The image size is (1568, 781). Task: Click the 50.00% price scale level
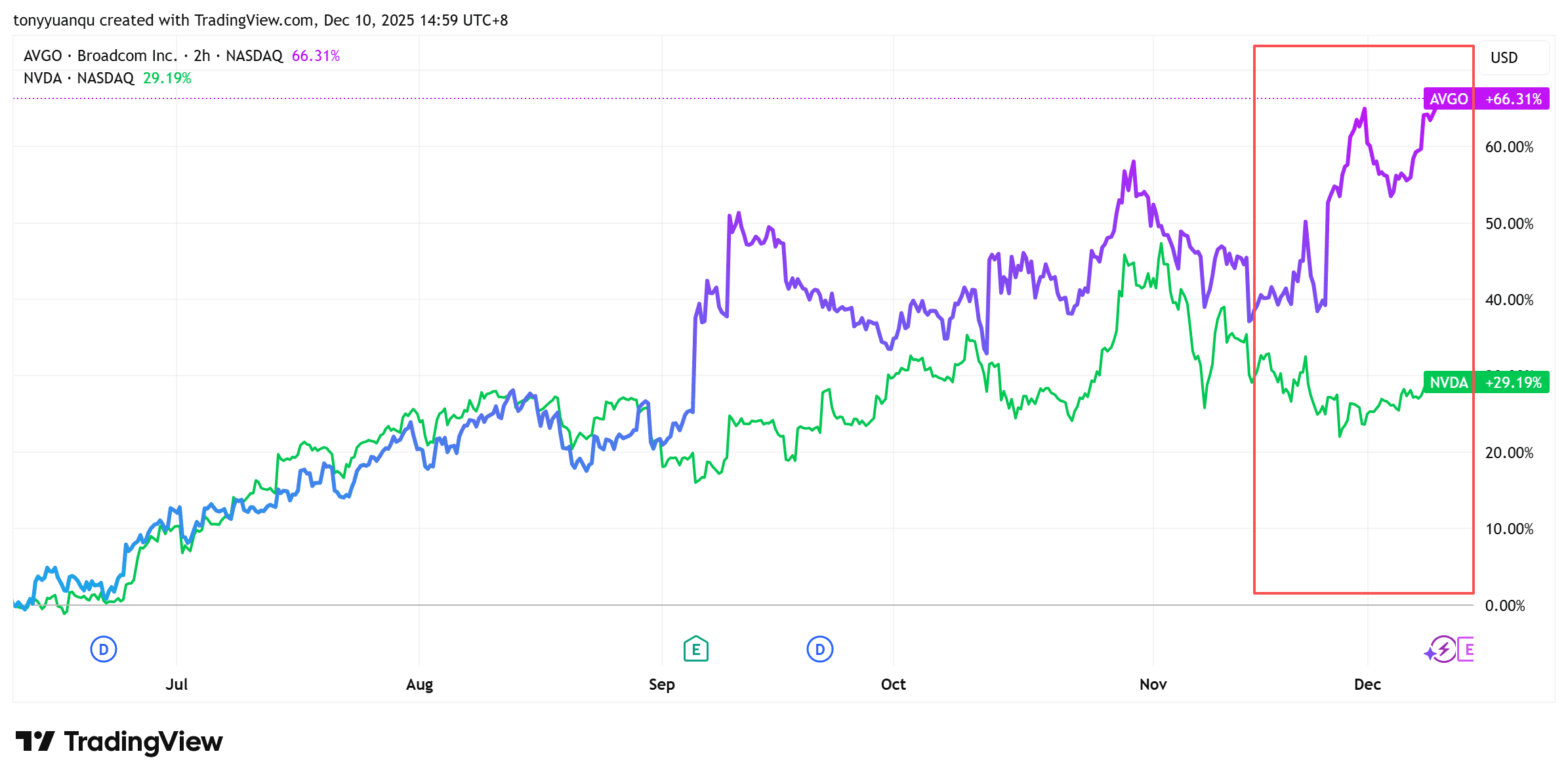coord(1509,224)
